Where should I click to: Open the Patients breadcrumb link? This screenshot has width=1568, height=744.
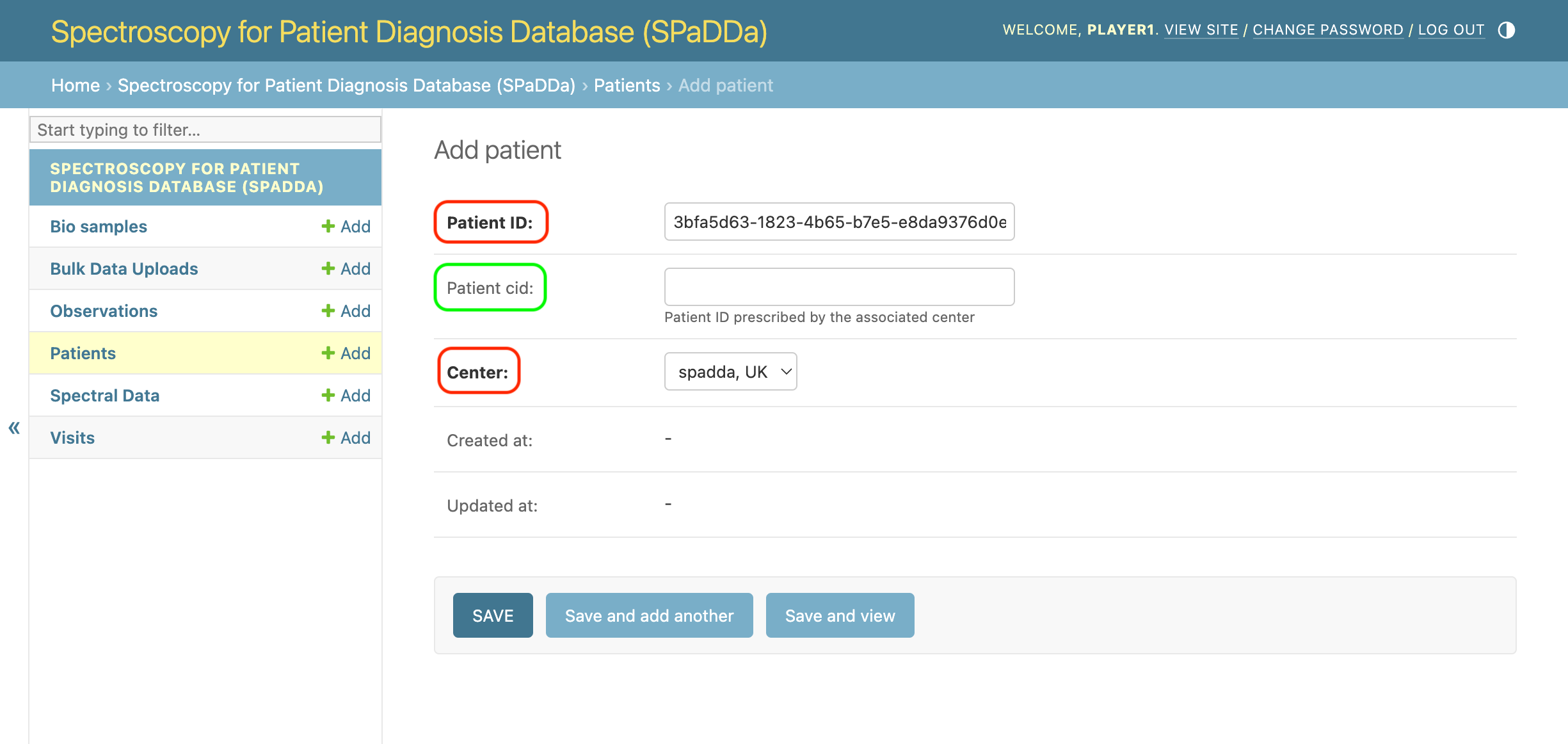(x=627, y=85)
